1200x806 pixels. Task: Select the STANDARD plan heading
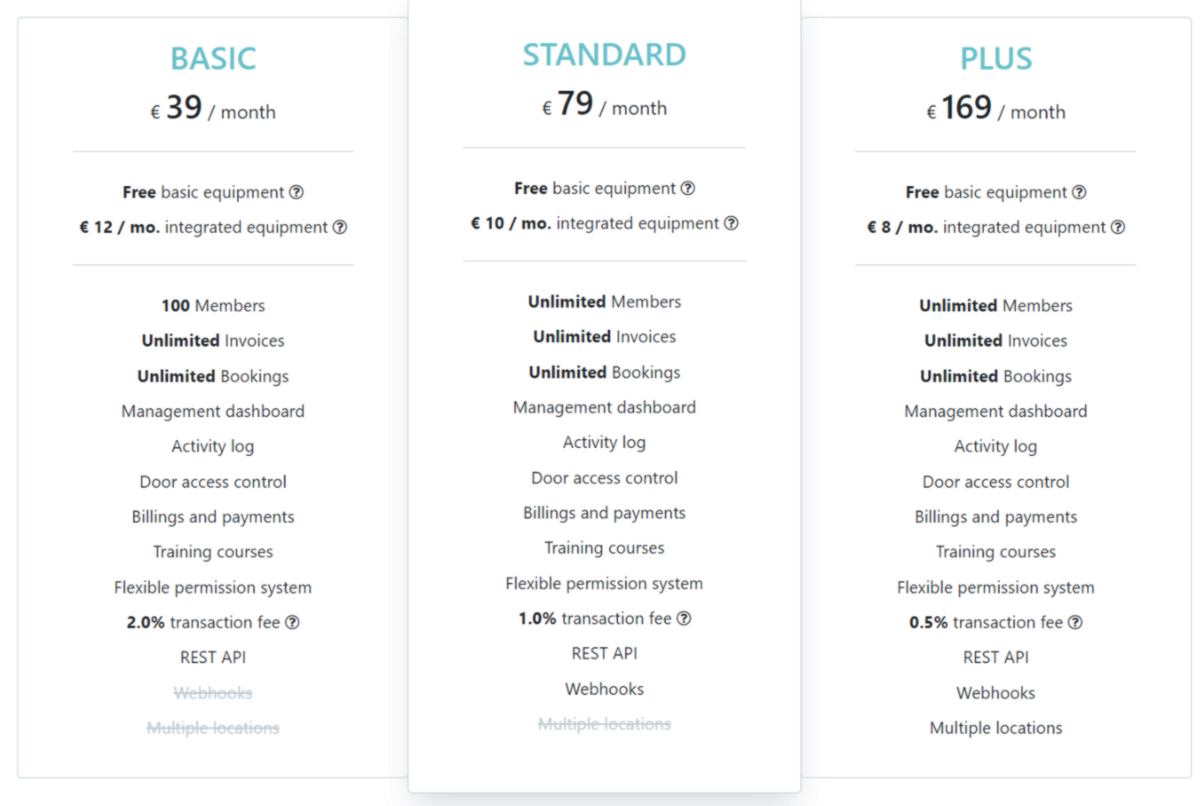[x=604, y=55]
